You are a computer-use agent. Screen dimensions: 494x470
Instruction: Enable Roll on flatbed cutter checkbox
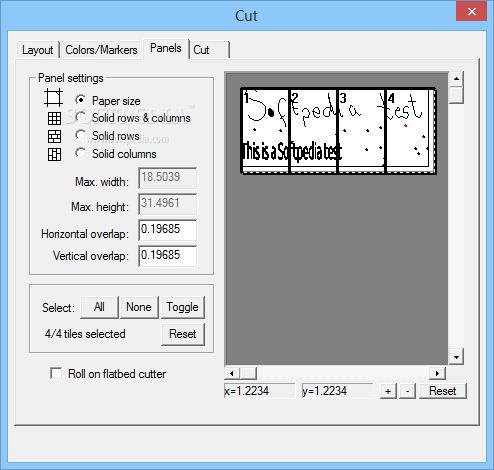point(56,373)
